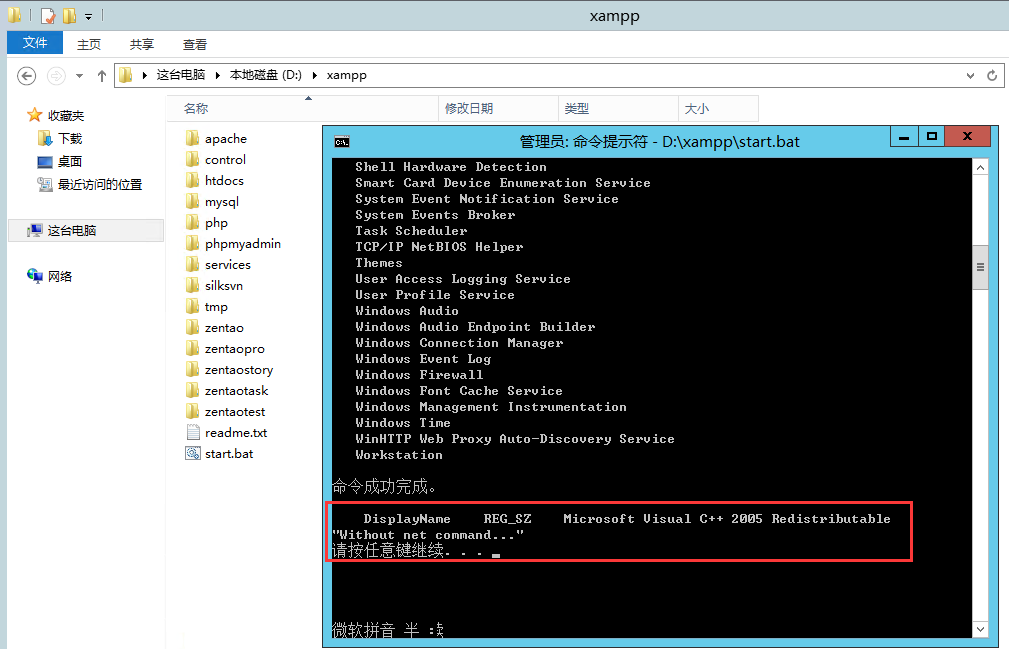Sort files by 修改日期 column

point(499,109)
